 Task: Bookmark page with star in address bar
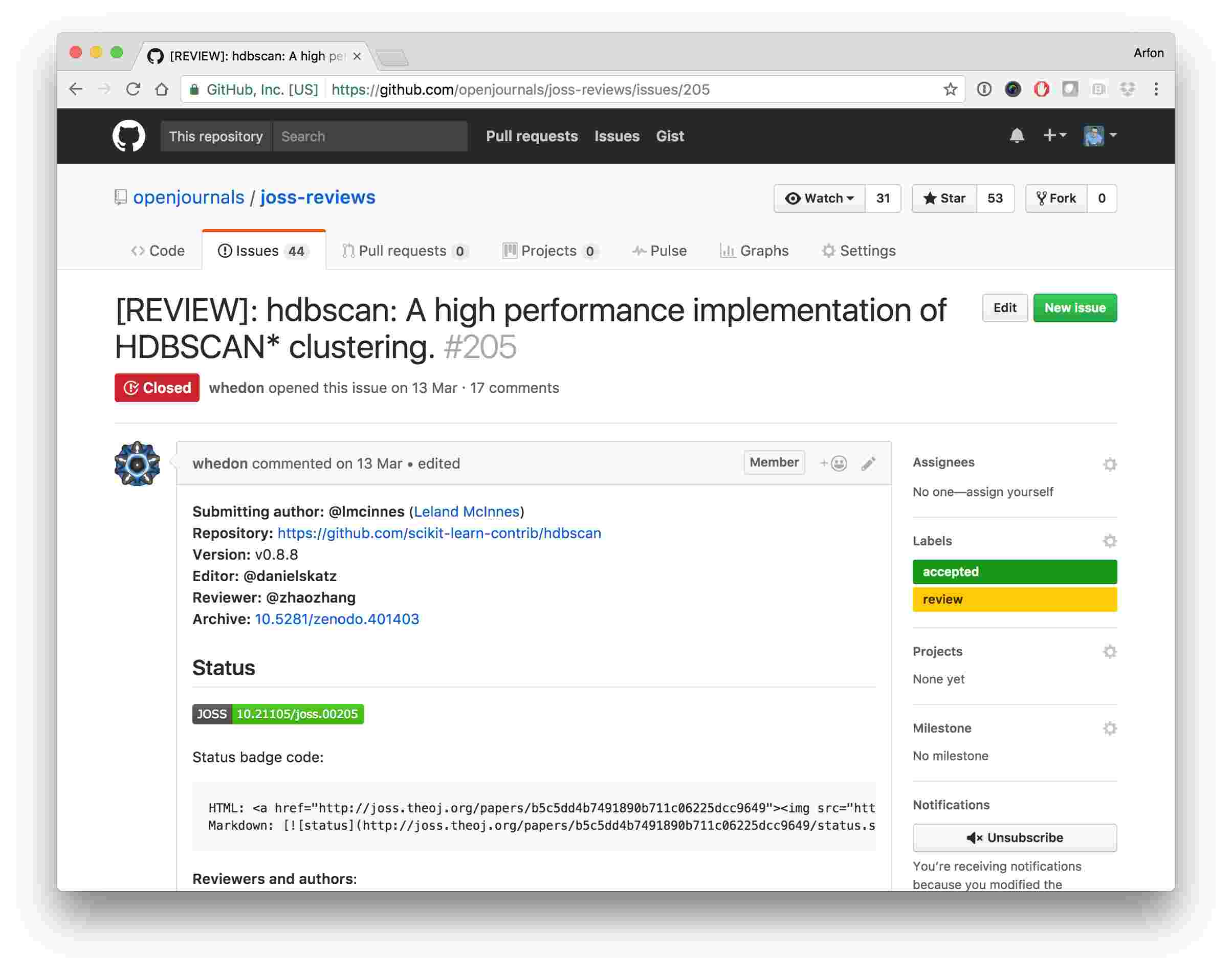tap(950, 90)
